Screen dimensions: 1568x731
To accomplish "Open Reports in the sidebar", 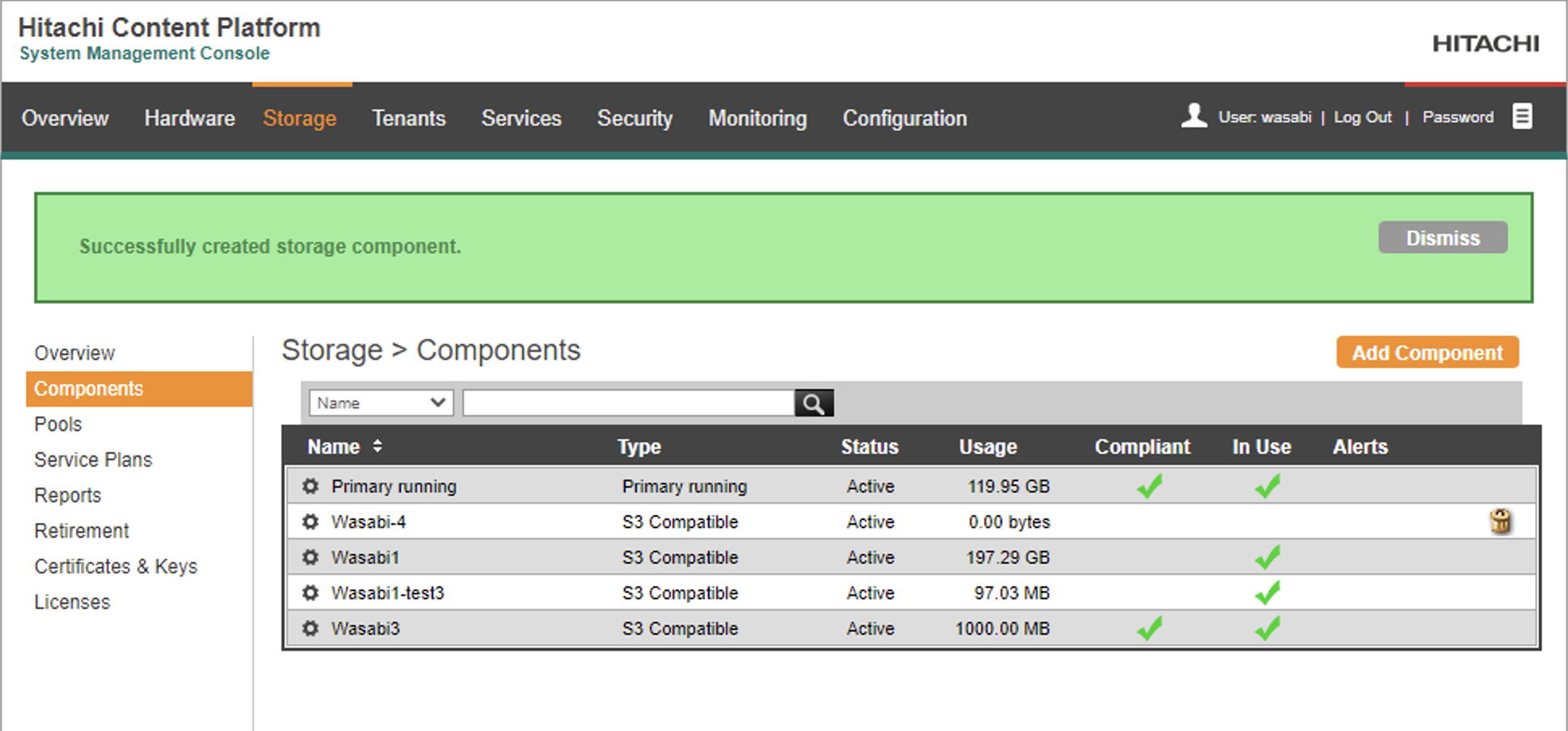I will tap(68, 496).
